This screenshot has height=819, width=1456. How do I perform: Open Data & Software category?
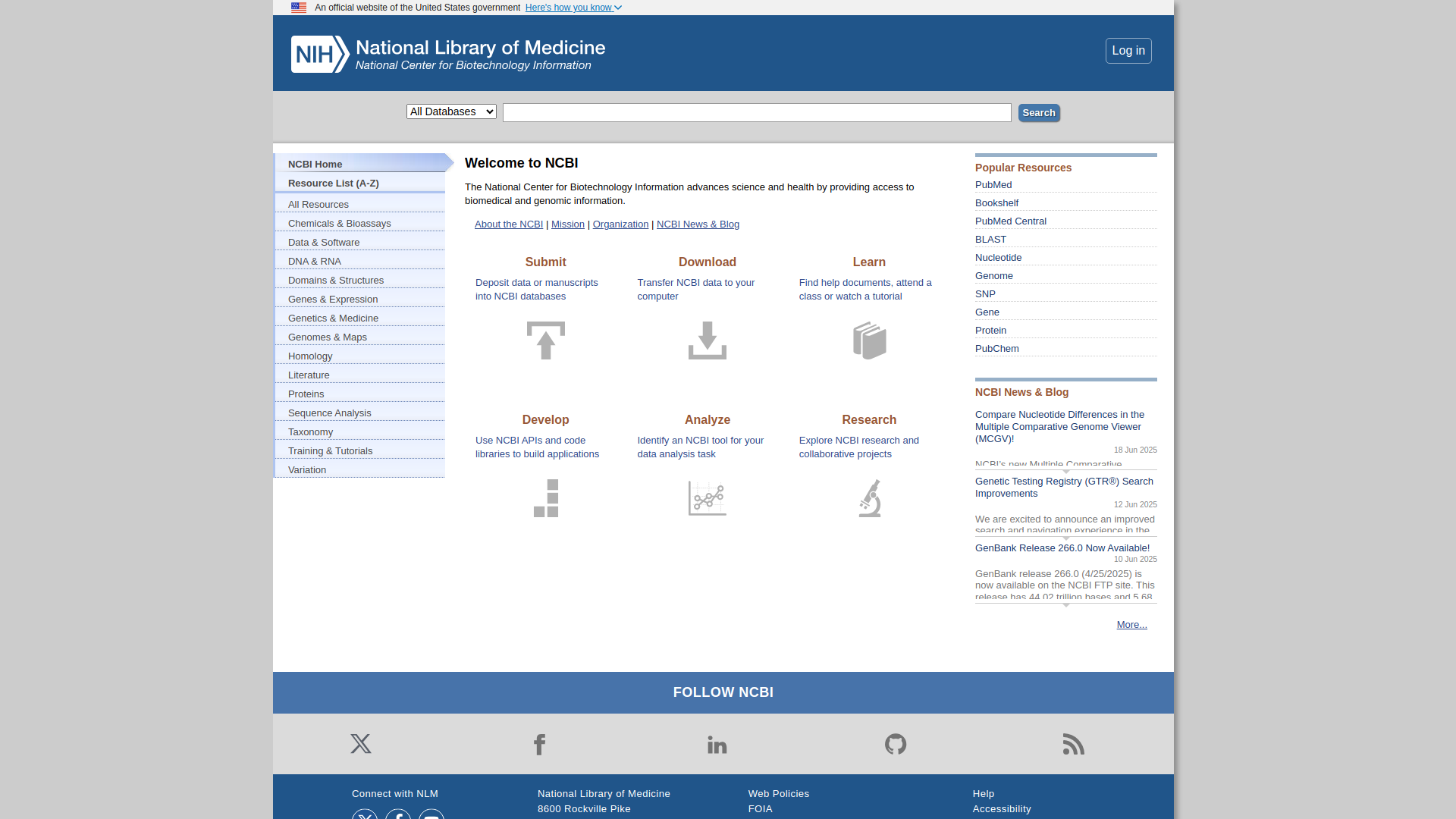point(360,242)
